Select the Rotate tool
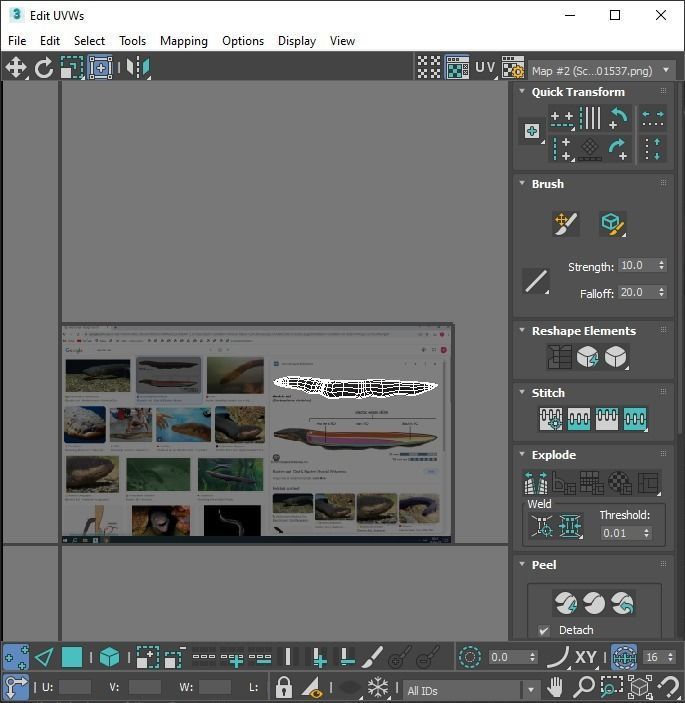The width and height of the screenshot is (685, 703). [x=44, y=68]
